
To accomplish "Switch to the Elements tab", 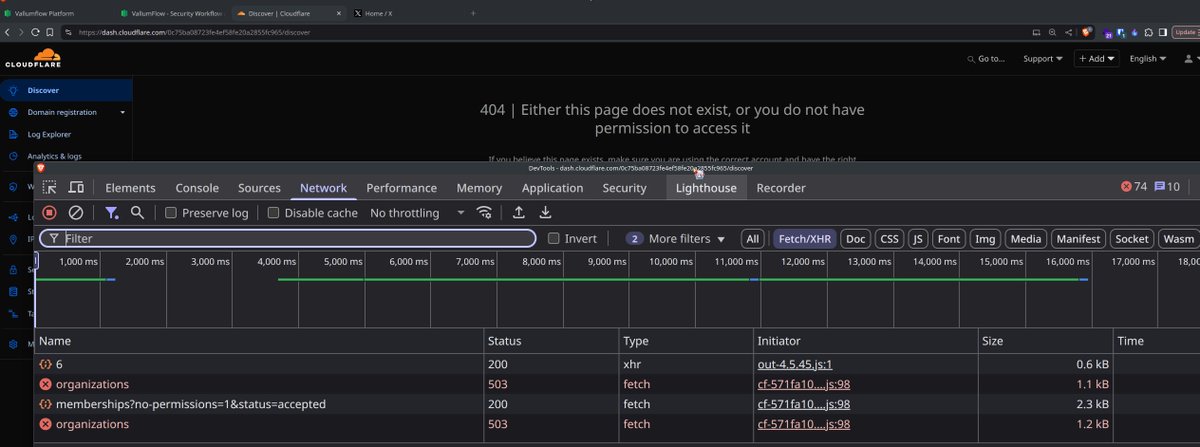I will (x=130, y=188).
